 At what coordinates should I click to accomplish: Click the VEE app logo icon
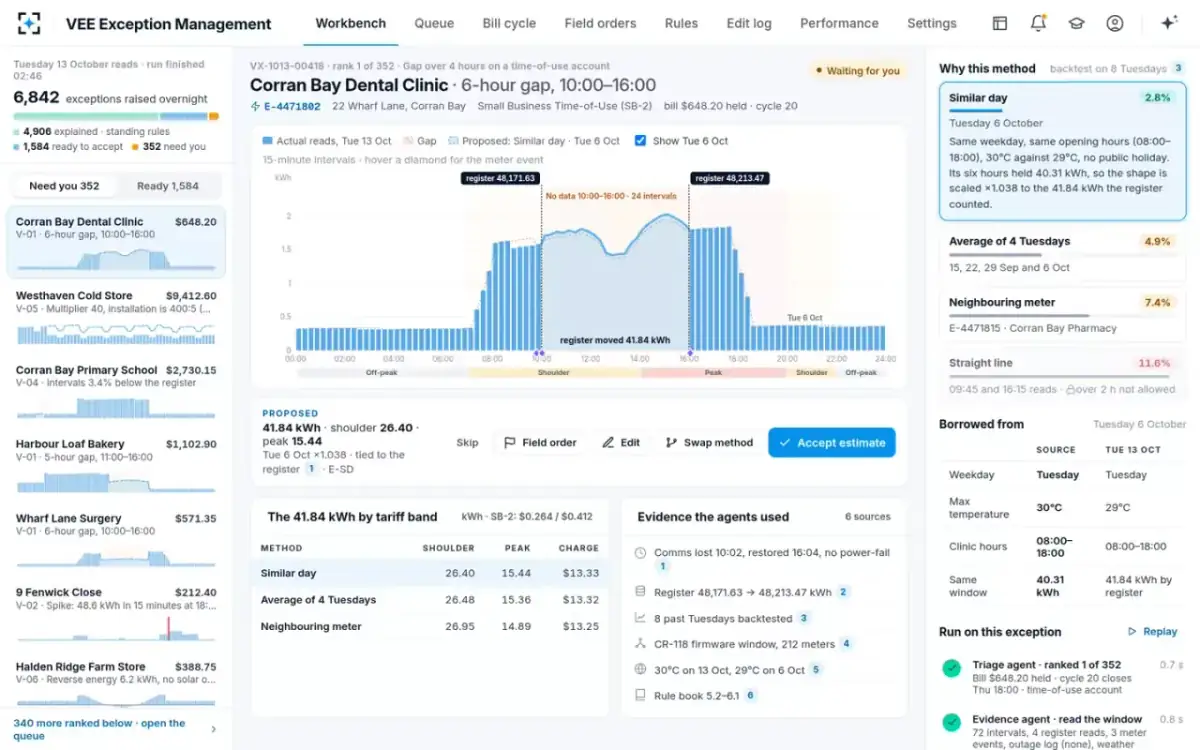tap(29, 23)
